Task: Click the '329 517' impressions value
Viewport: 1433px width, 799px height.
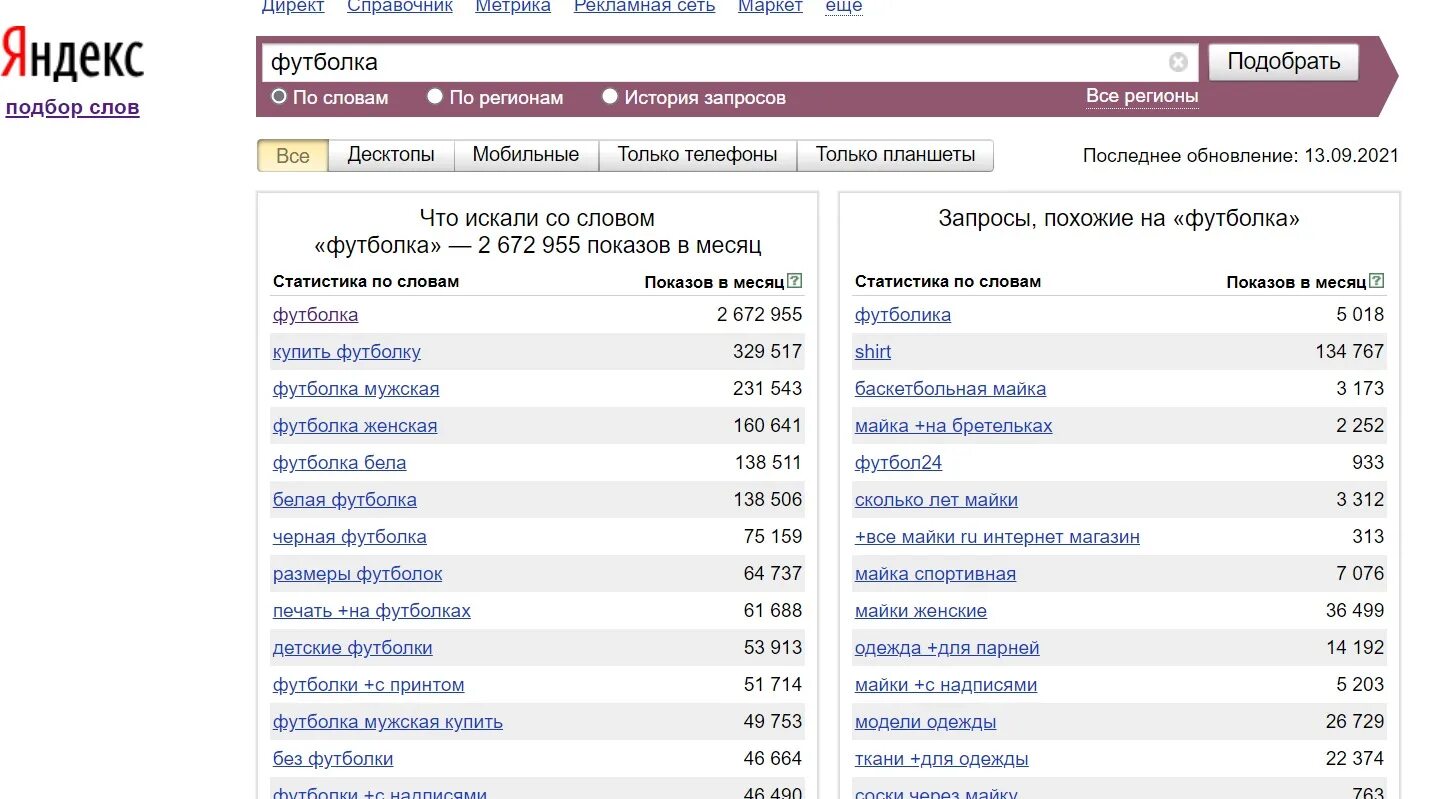Action: pos(768,352)
